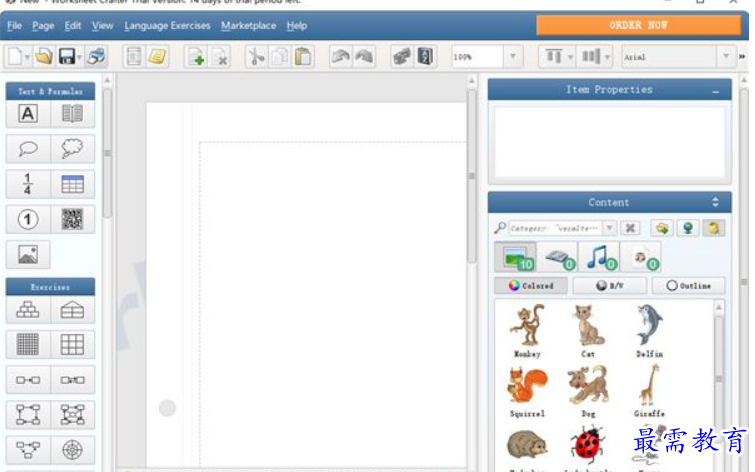
Task: Open the Language Exercises menu
Action: (x=167, y=26)
